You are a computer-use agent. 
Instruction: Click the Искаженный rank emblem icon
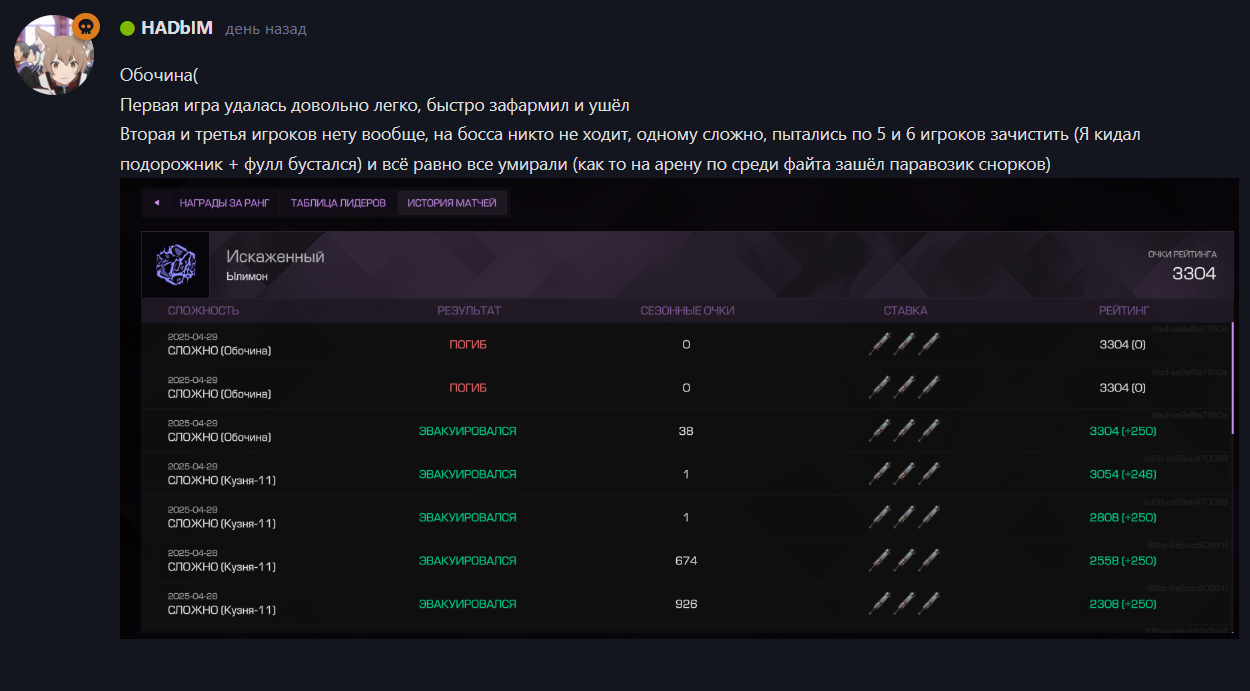click(x=175, y=265)
